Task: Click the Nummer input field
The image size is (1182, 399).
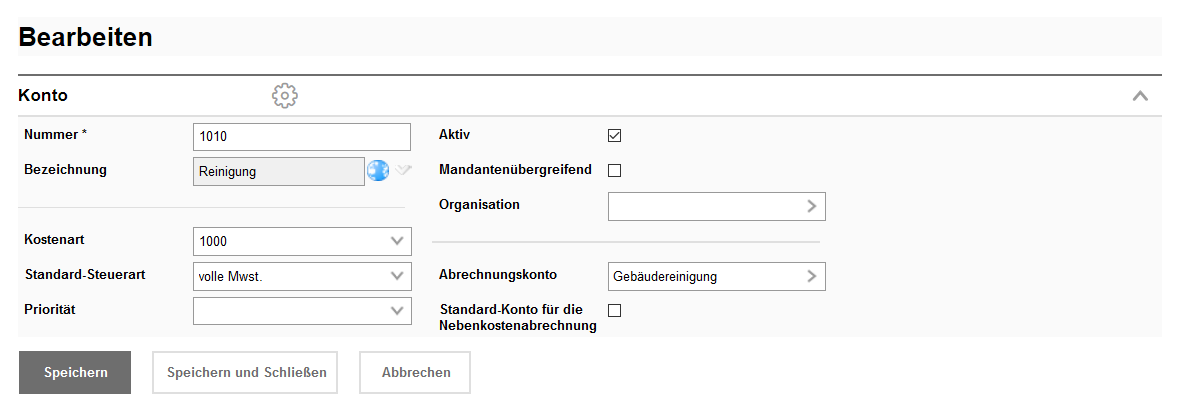Action: [x=302, y=137]
